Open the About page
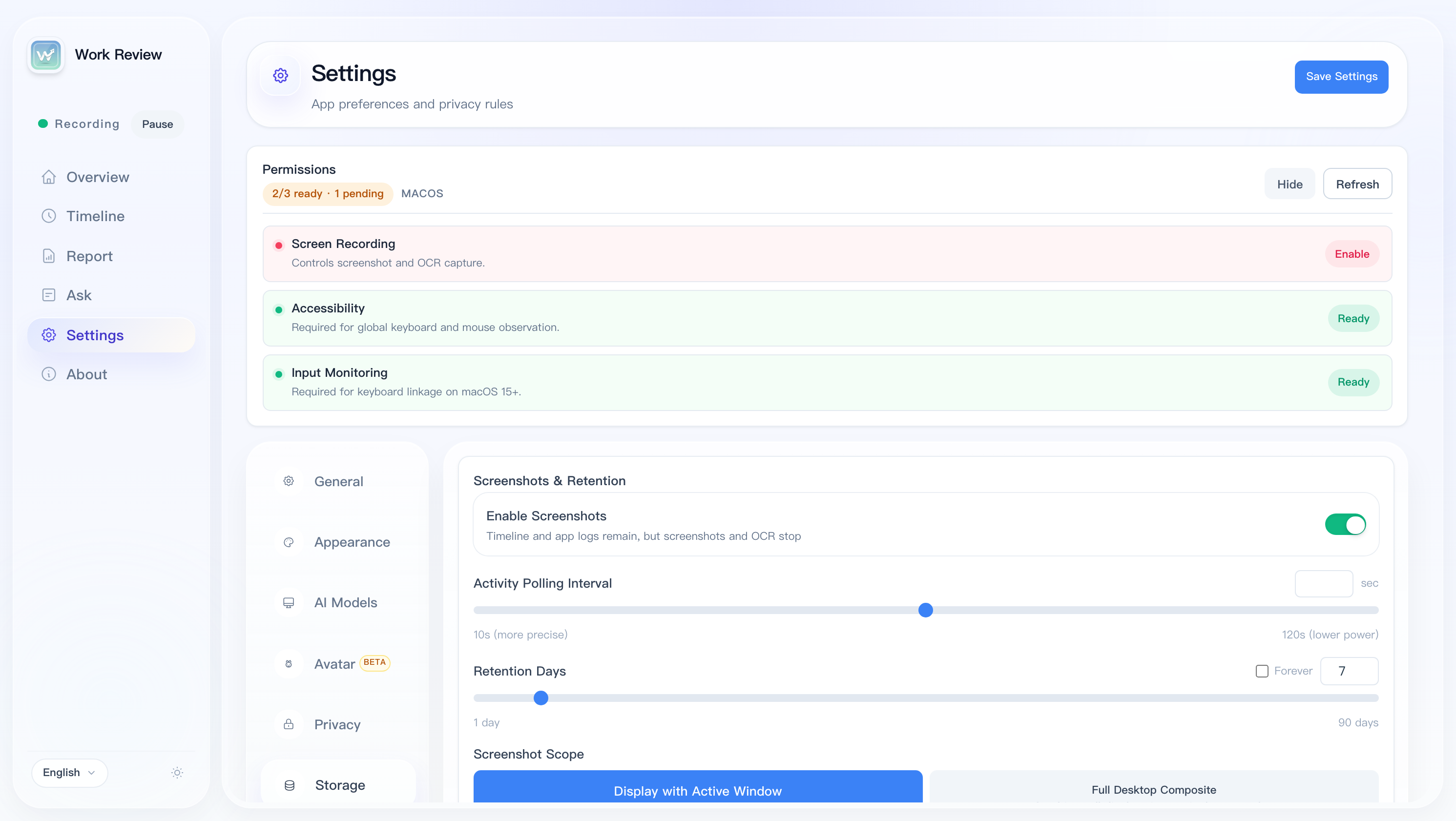Screen dimensions: 1456x821 point(111,374)
